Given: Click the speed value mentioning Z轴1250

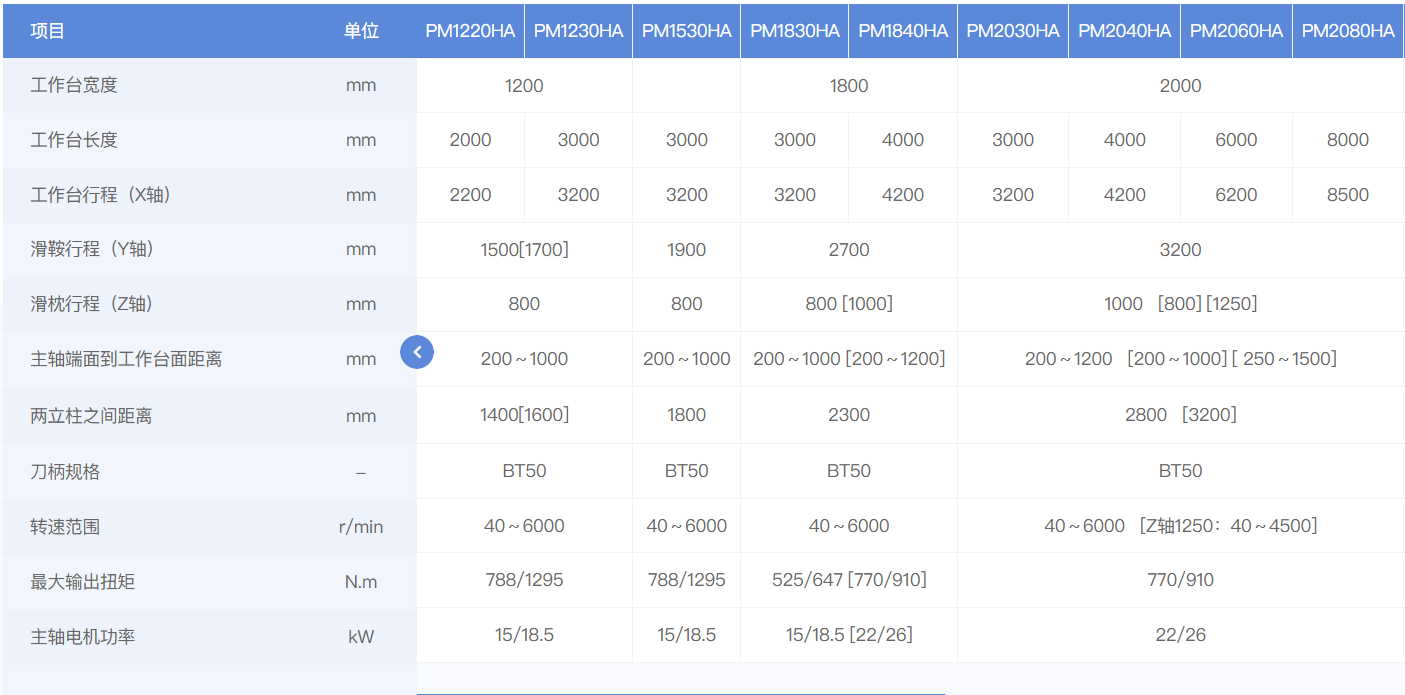Looking at the screenshot, I should pyautogui.click(x=1180, y=525).
